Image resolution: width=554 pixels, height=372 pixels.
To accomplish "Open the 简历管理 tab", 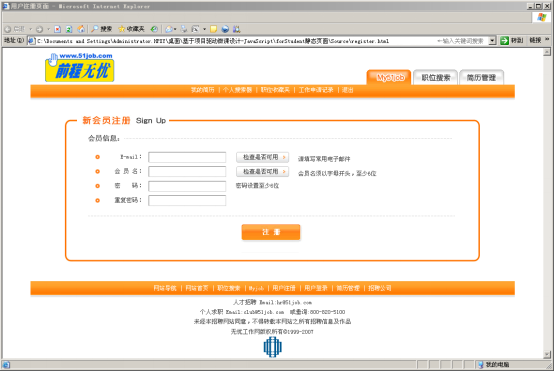I will pos(481,77).
